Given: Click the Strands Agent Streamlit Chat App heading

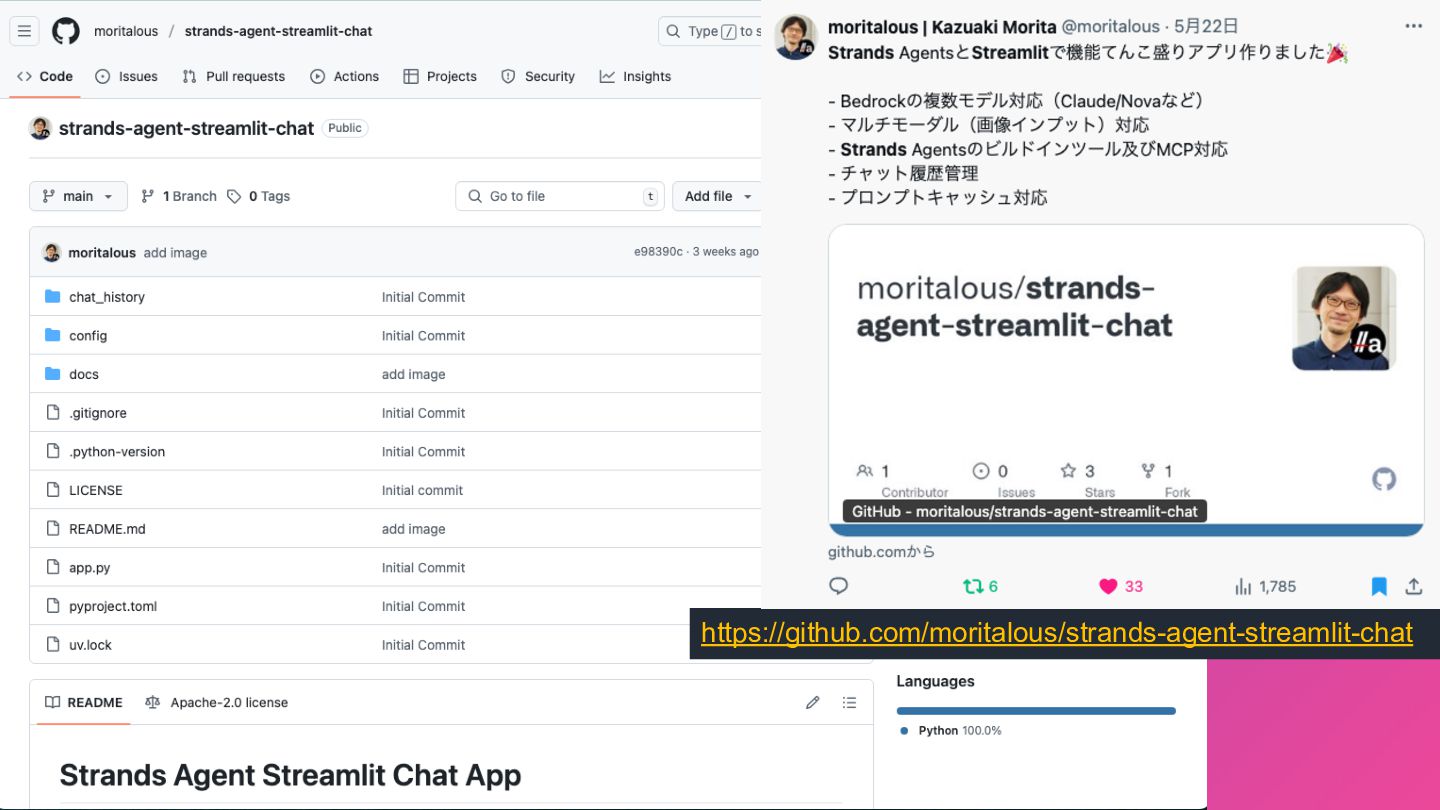Looking at the screenshot, I should [x=290, y=775].
